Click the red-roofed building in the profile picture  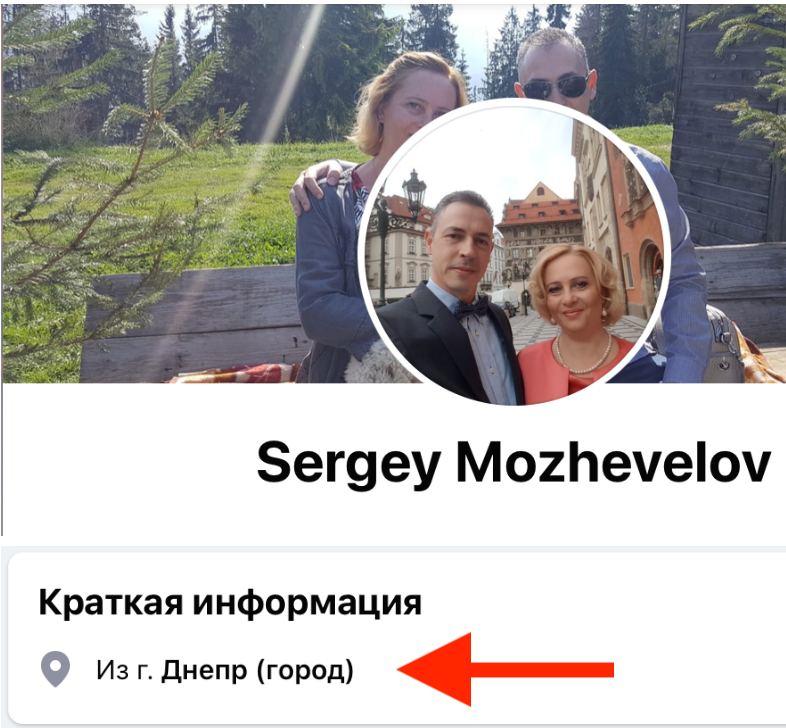[x=540, y=221]
